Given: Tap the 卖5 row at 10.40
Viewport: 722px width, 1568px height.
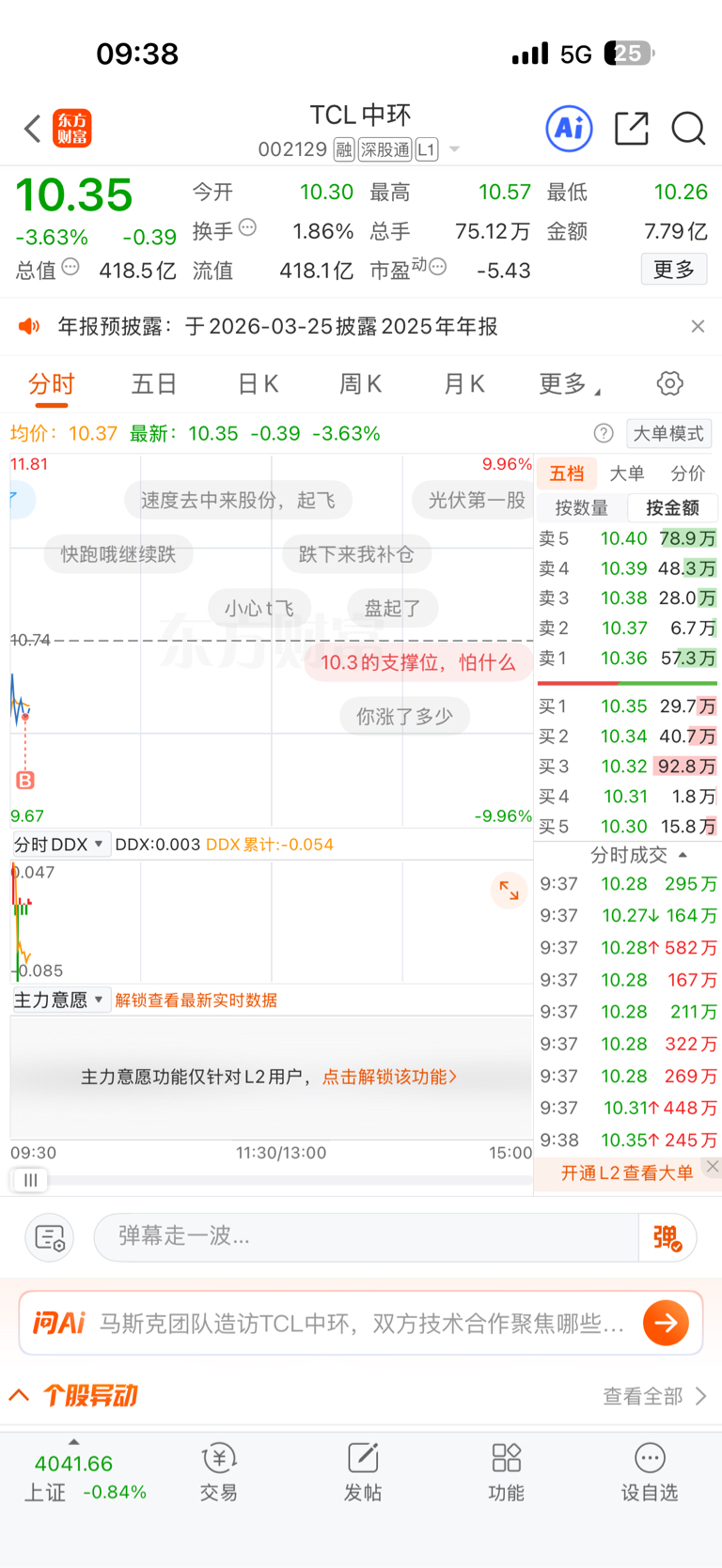Looking at the screenshot, I should coord(627,538).
